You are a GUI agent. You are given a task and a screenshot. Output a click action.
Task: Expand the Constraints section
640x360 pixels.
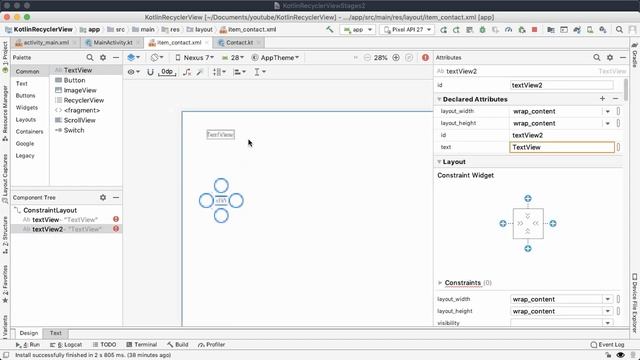(x=440, y=282)
